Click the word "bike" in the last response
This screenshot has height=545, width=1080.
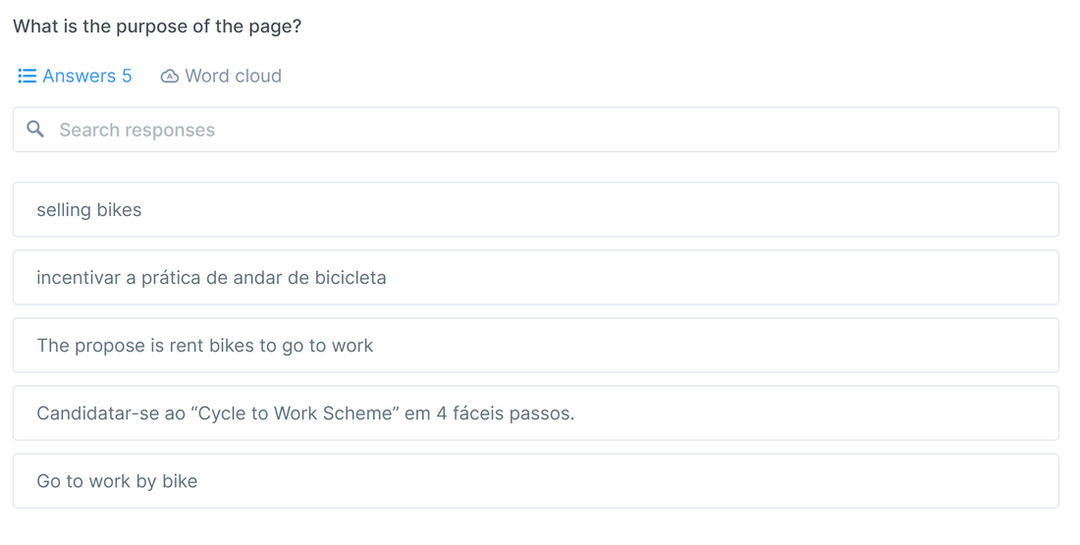coord(180,481)
